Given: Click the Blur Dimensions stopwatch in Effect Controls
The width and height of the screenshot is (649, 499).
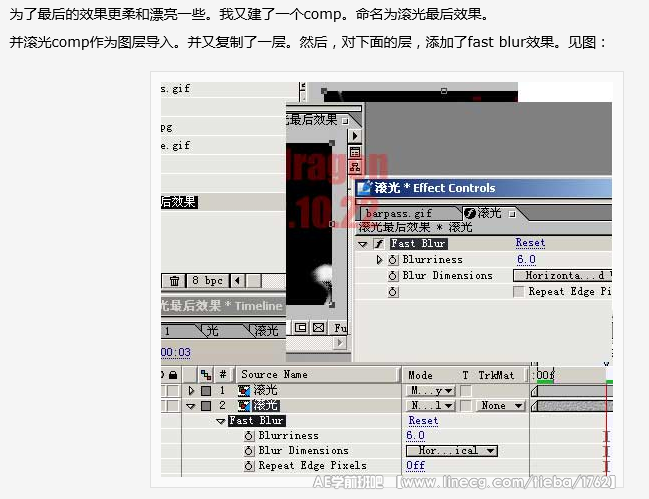Looking at the screenshot, I should [393, 276].
